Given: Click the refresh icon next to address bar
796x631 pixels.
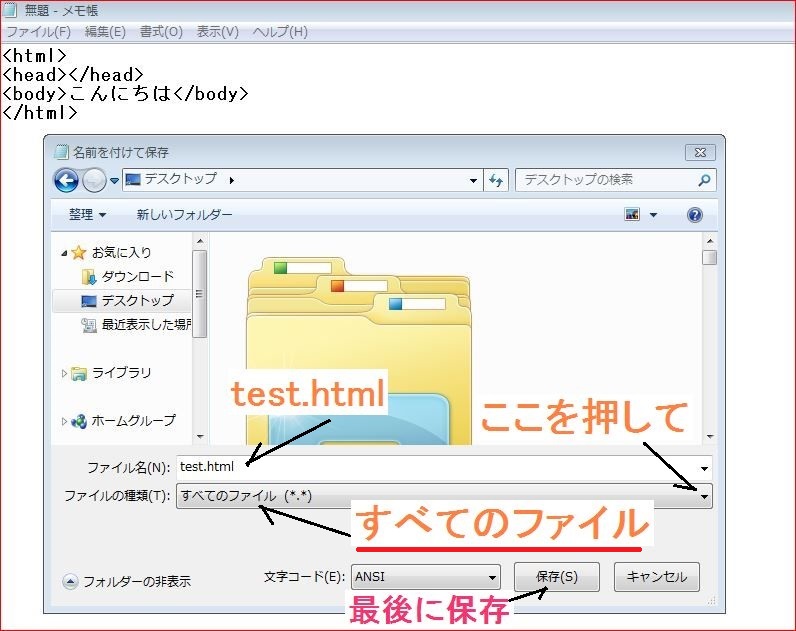Looking at the screenshot, I should 495,180.
